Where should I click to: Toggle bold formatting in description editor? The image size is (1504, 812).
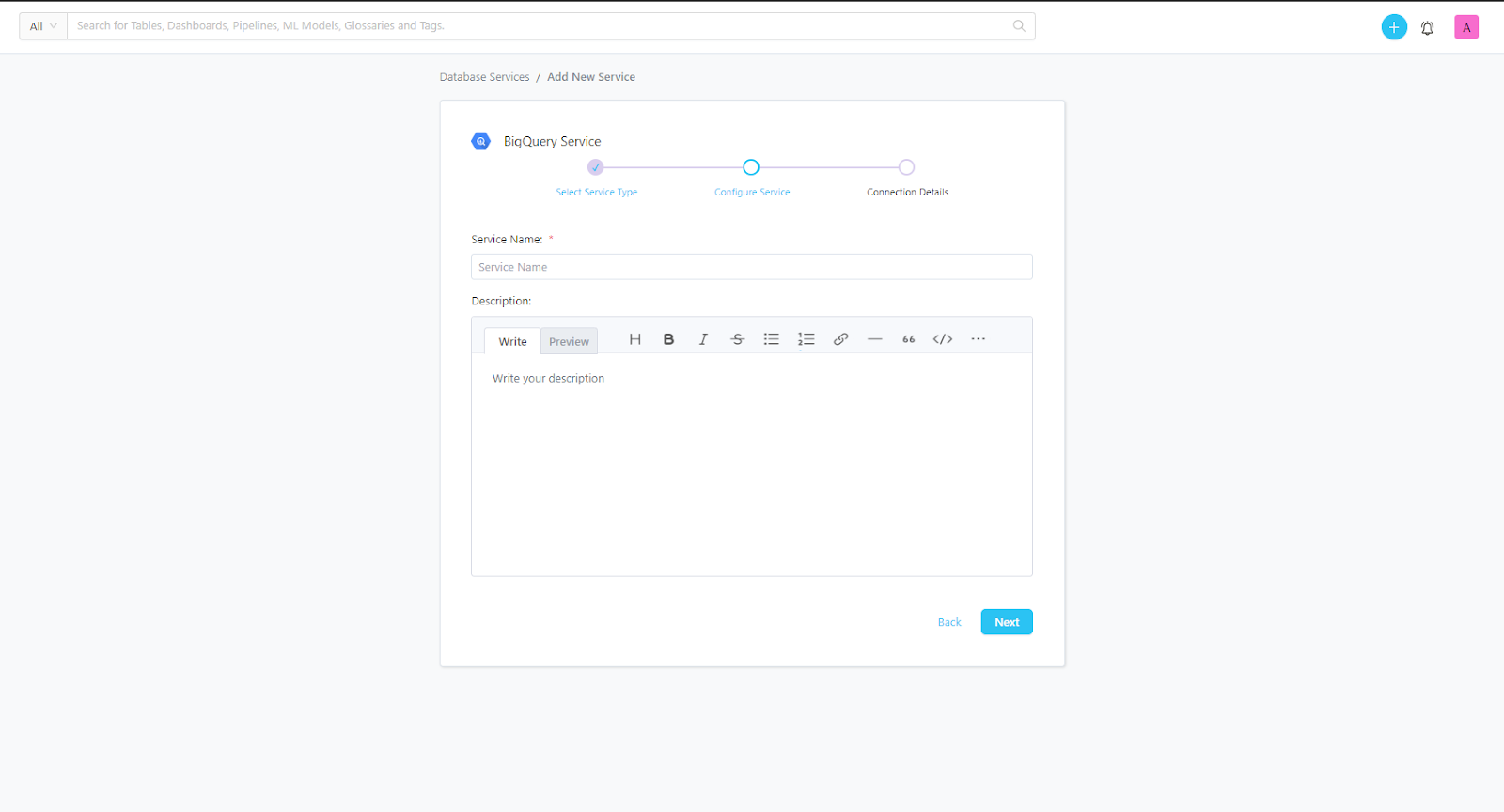668,339
